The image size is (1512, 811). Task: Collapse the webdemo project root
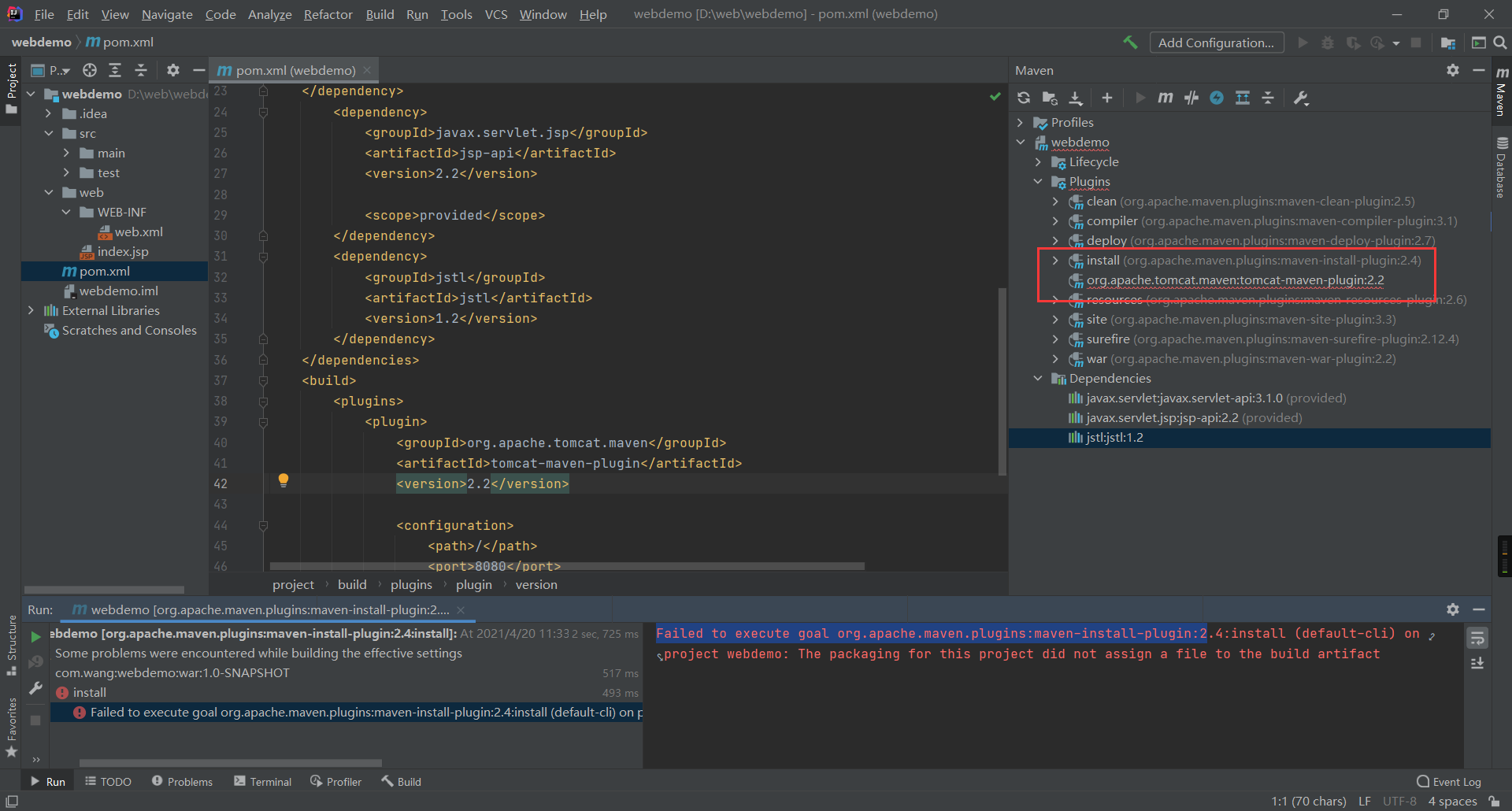tap(31, 94)
